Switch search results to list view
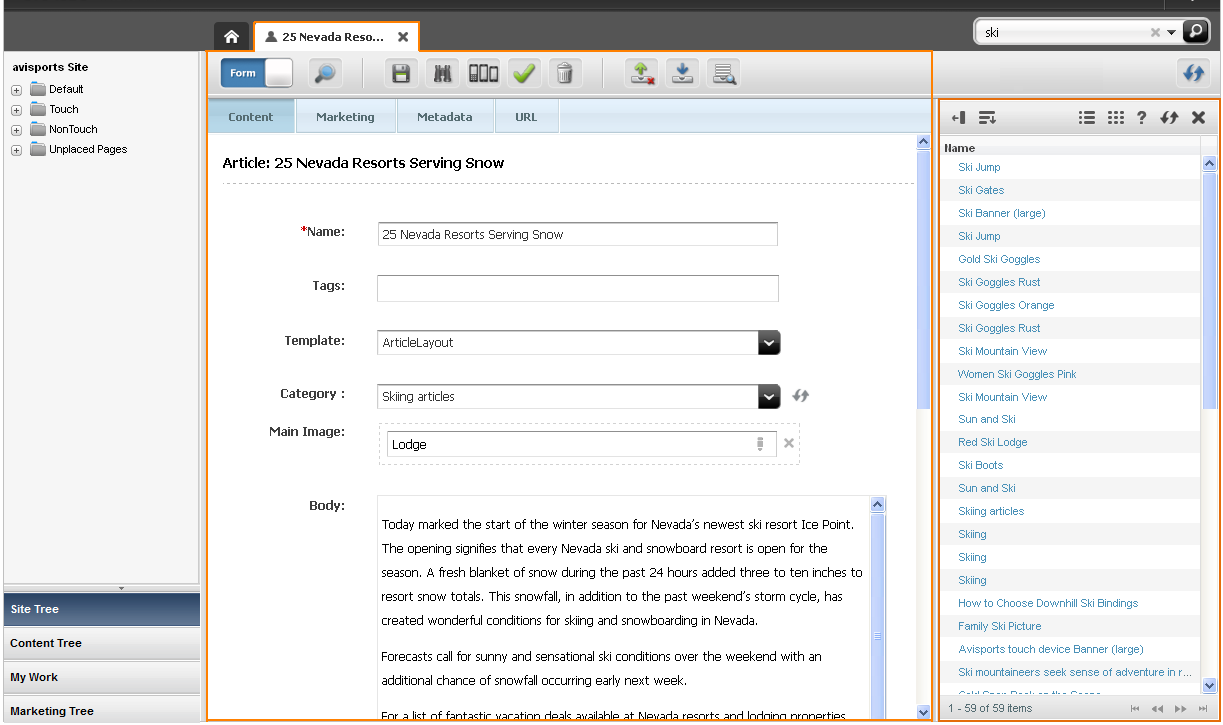This screenshot has height=725, width=1223. pos(1087,117)
